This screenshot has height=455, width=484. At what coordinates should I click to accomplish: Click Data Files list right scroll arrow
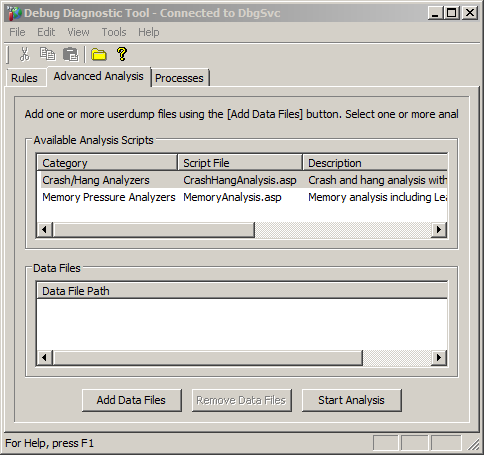click(x=439, y=358)
